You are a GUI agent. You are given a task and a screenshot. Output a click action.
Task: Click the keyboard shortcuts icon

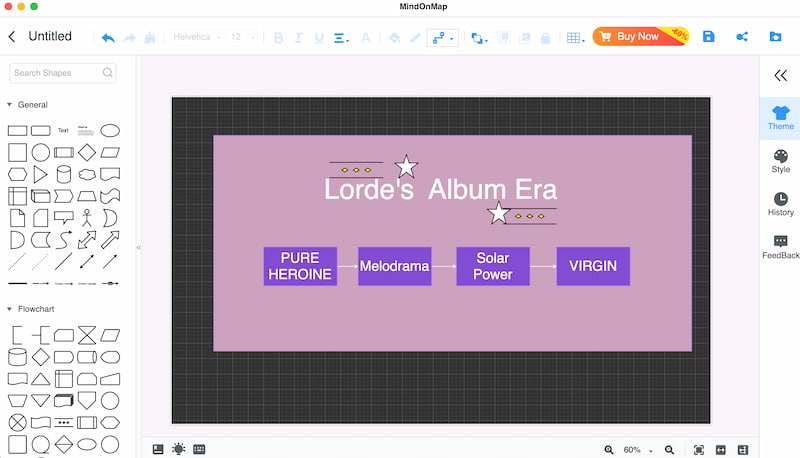tap(199, 449)
